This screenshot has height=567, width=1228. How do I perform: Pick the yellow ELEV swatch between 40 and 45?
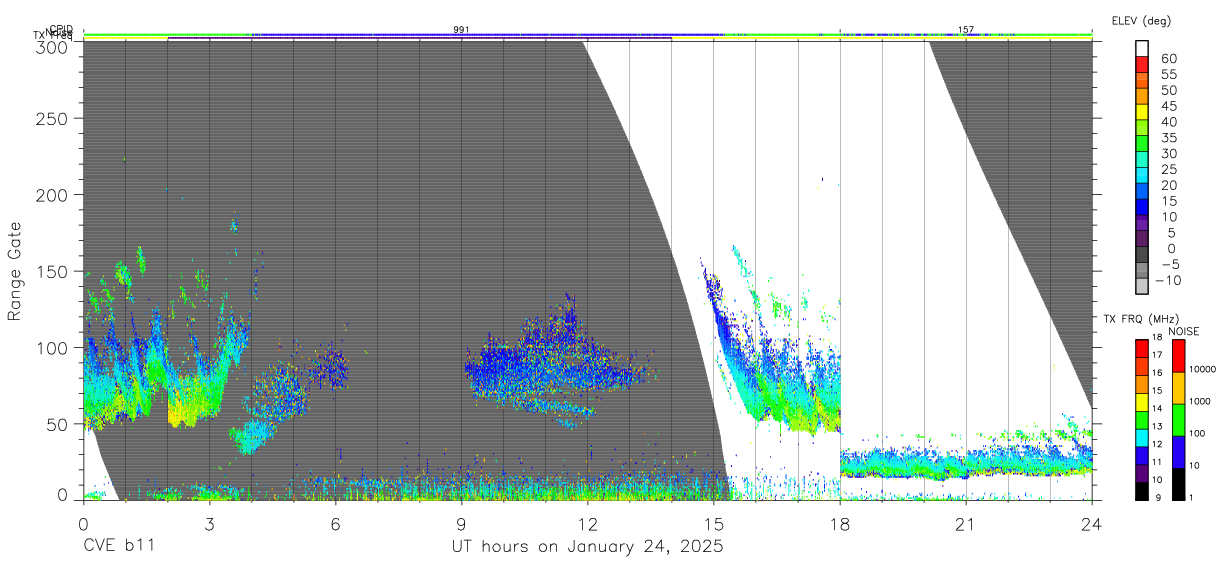[x=1142, y=114]
